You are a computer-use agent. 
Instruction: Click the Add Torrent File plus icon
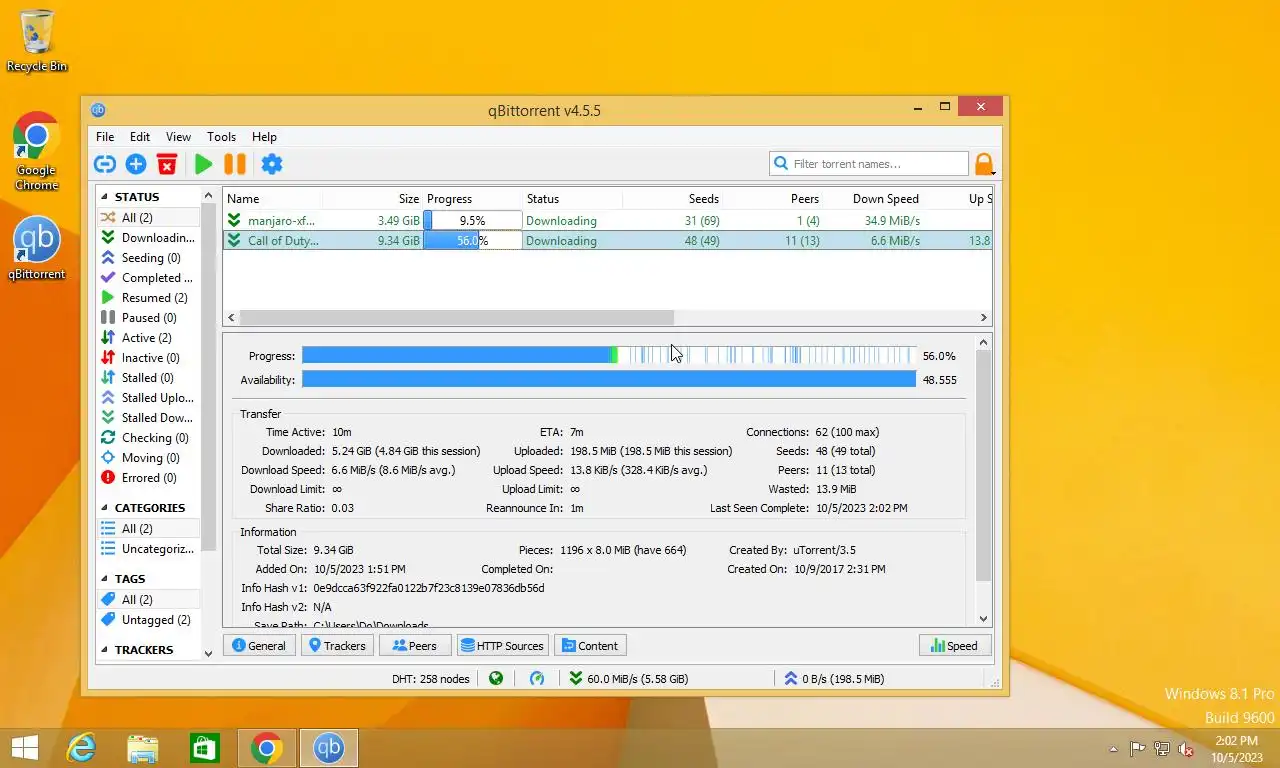[136, 164]
